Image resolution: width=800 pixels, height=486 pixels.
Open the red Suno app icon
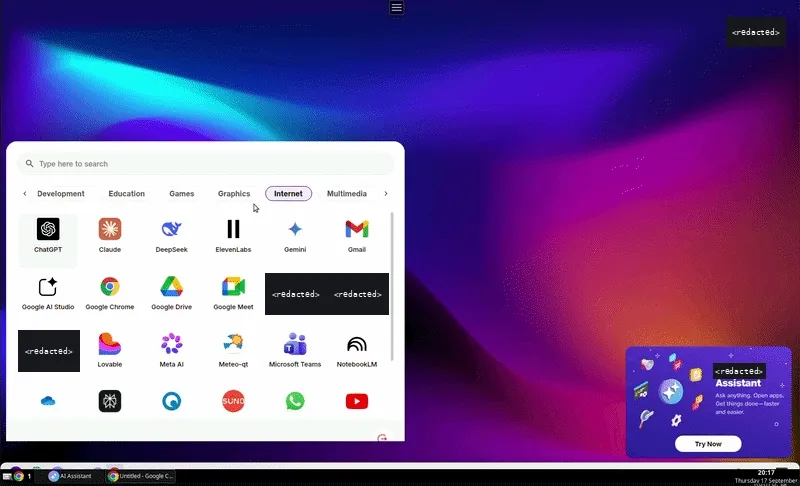coord(233,401)
